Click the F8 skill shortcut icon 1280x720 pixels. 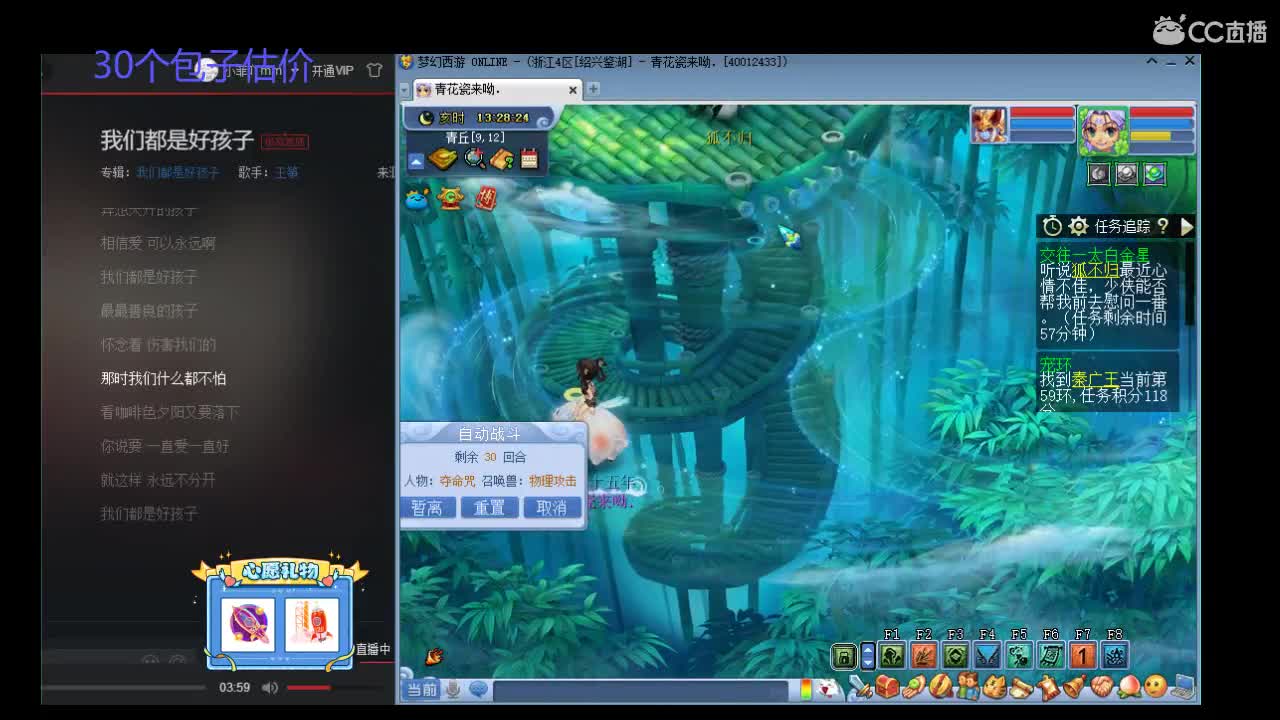click(1115, 656)
